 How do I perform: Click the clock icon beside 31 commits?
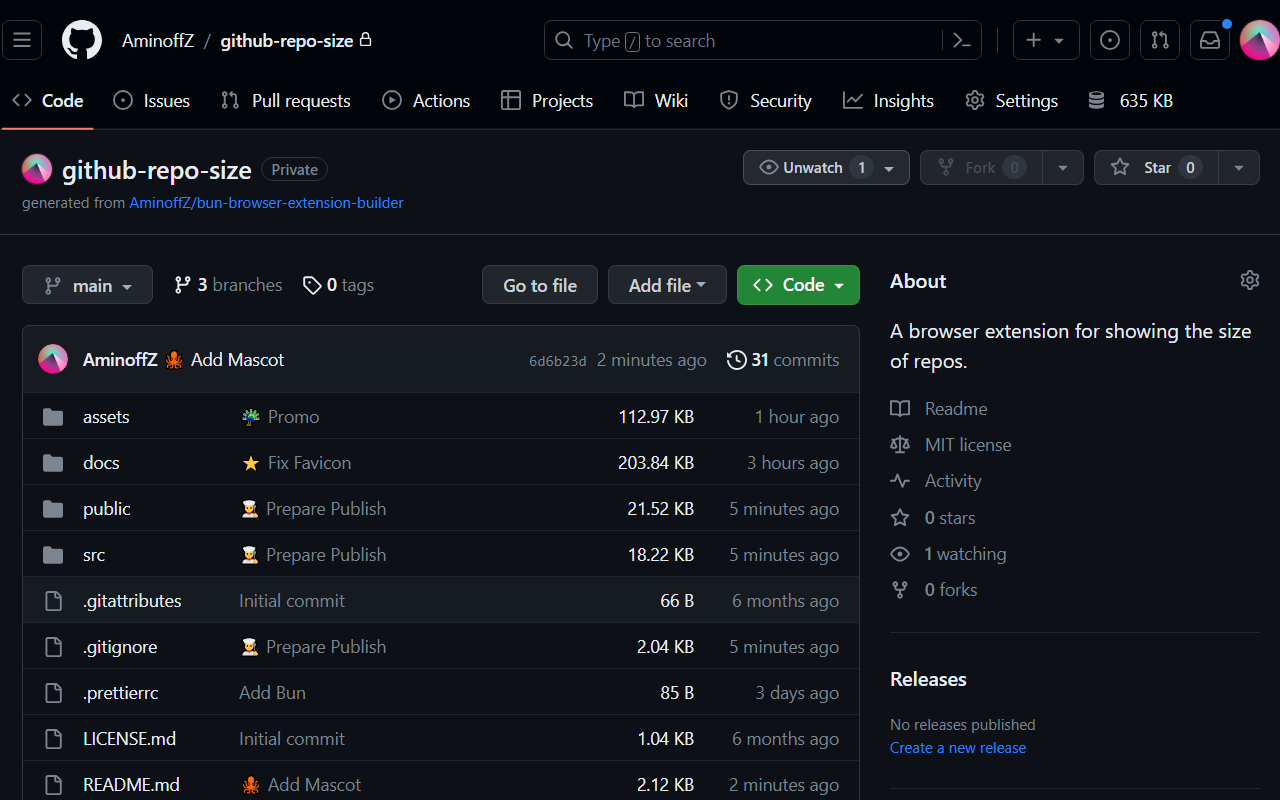click(x=737, y=359)
